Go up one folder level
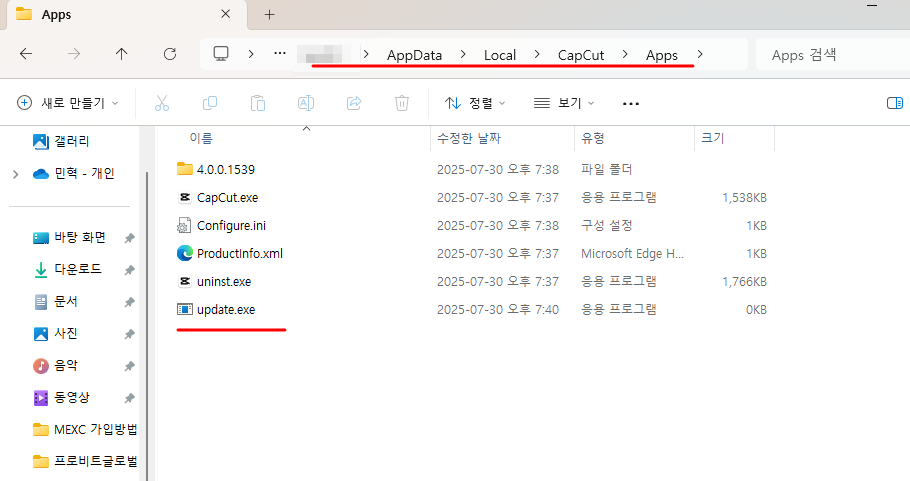This screenshot has height=481, width=910. 121,54
